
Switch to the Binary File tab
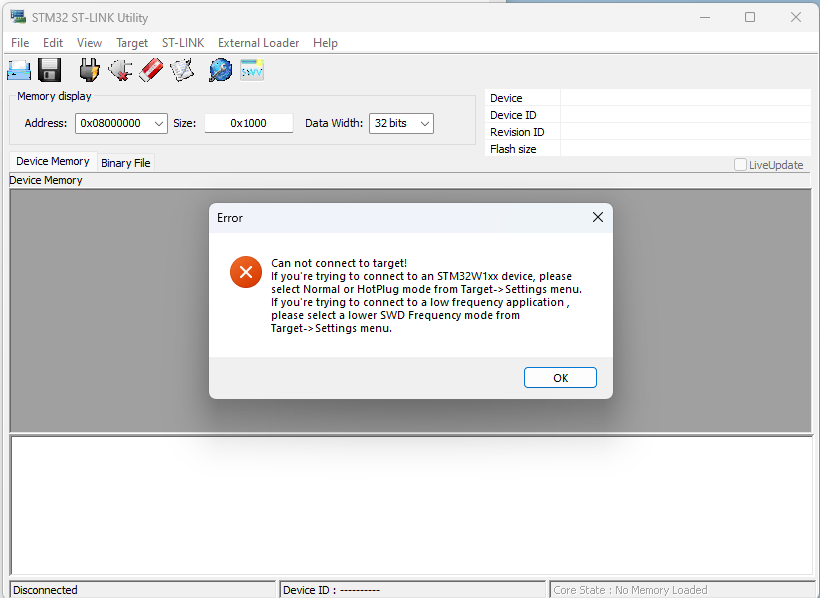point(126,163)
